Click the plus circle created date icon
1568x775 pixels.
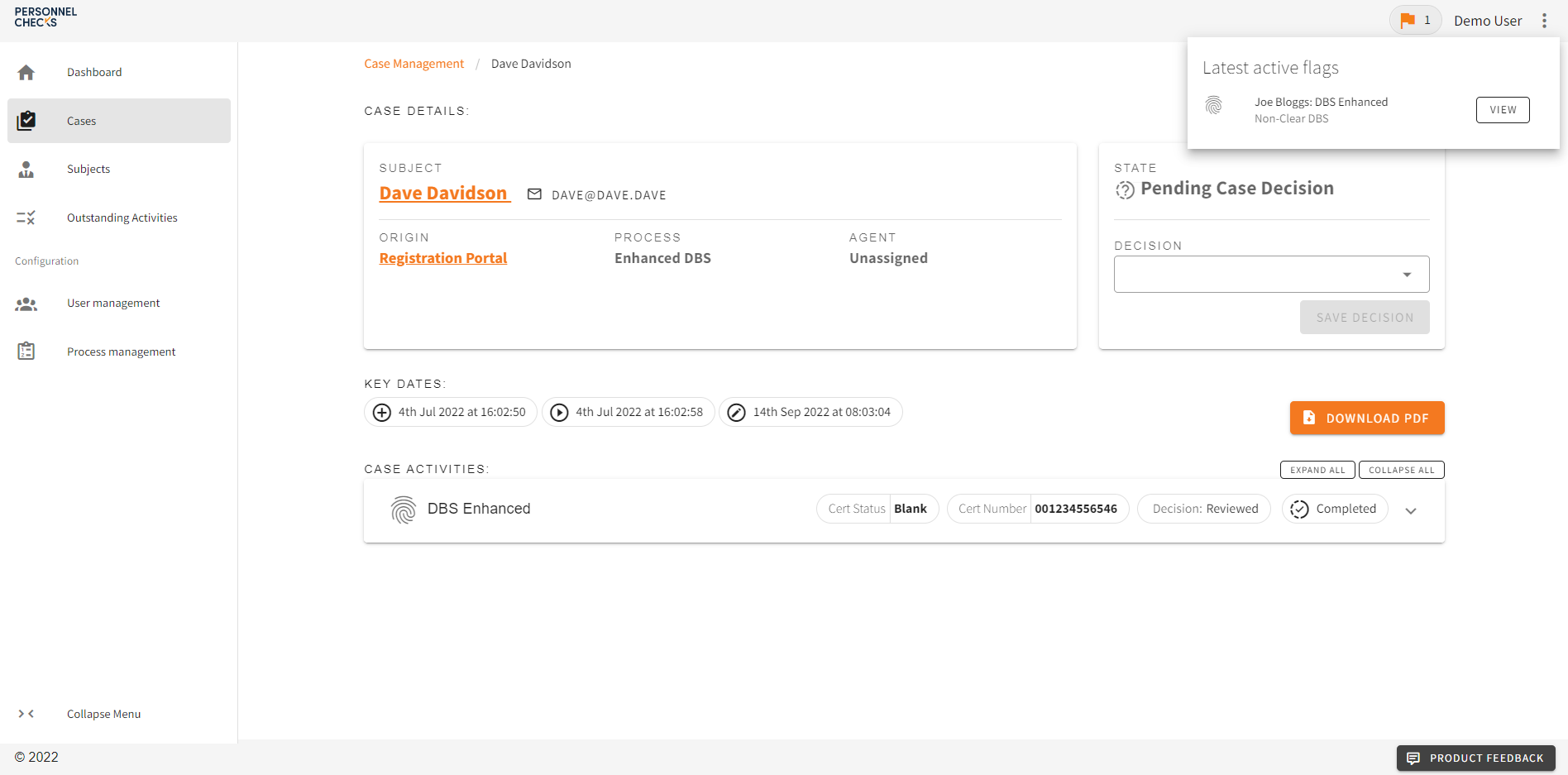(382, 412)
